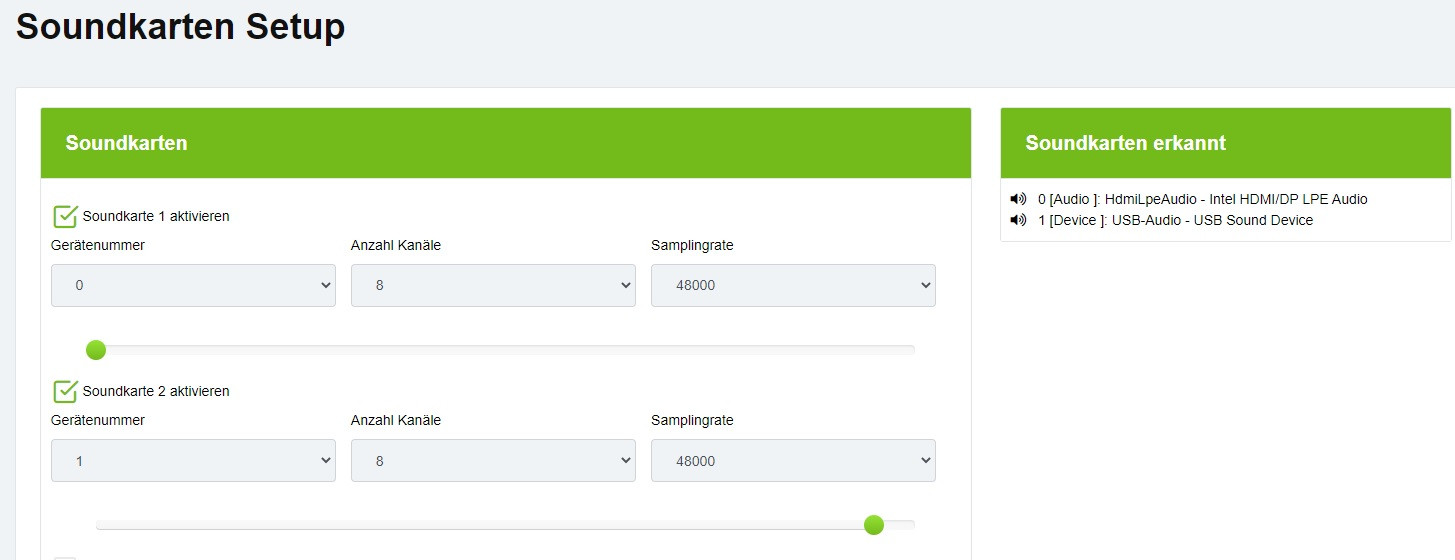1455x560 pixels.
Task: Uncheck the Soundkarte 2 aktivieren checkbox
Action: click(65, 391)
